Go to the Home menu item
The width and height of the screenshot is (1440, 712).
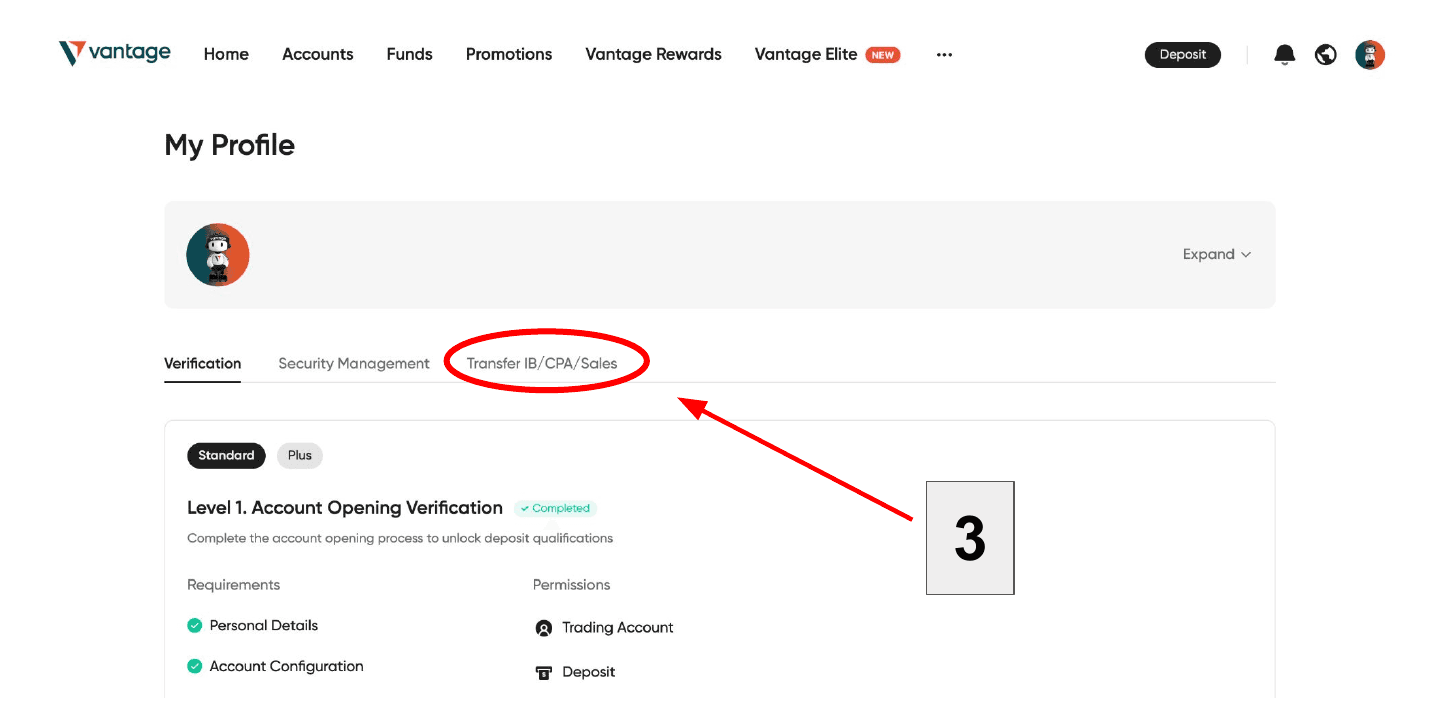pyautogui.click(x=226, y=54)
